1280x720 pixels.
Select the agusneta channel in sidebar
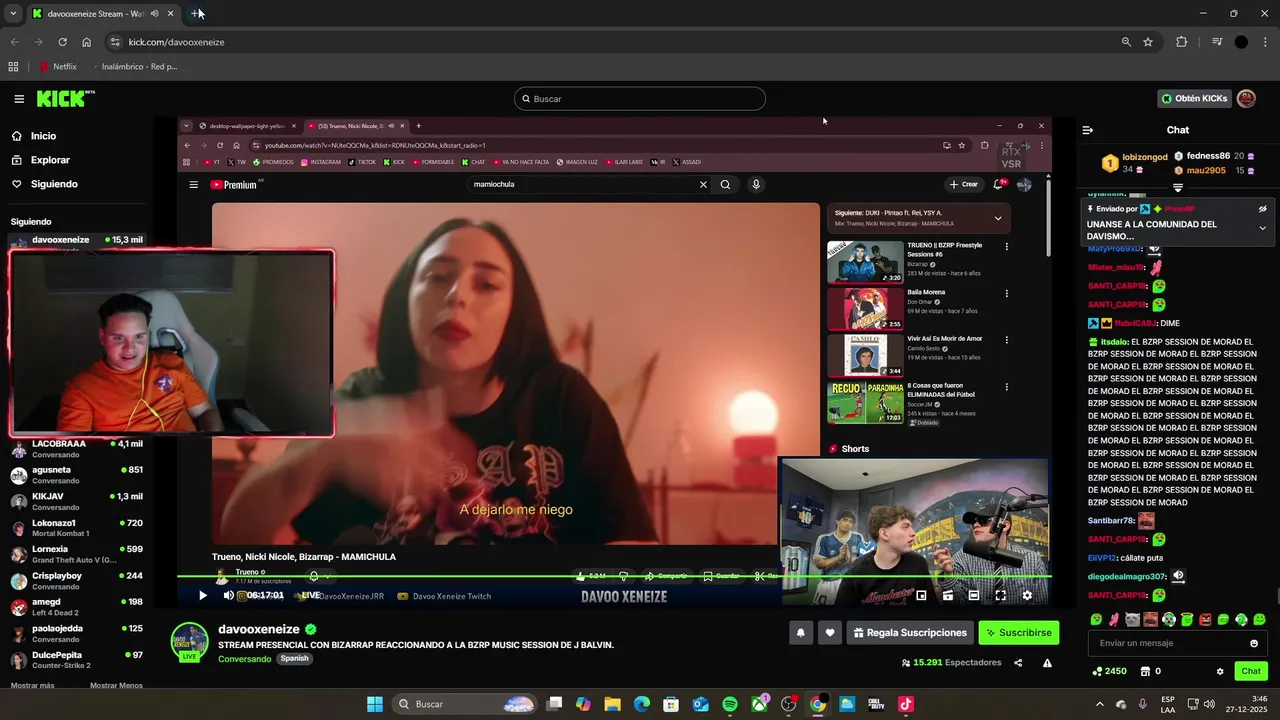76,475
